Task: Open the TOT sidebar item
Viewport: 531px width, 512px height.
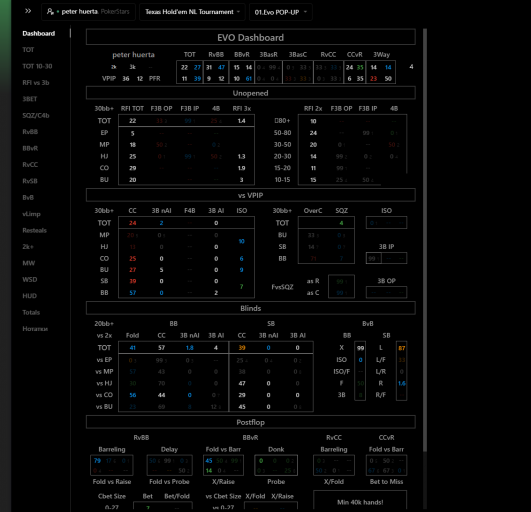Action: [28, 50]
